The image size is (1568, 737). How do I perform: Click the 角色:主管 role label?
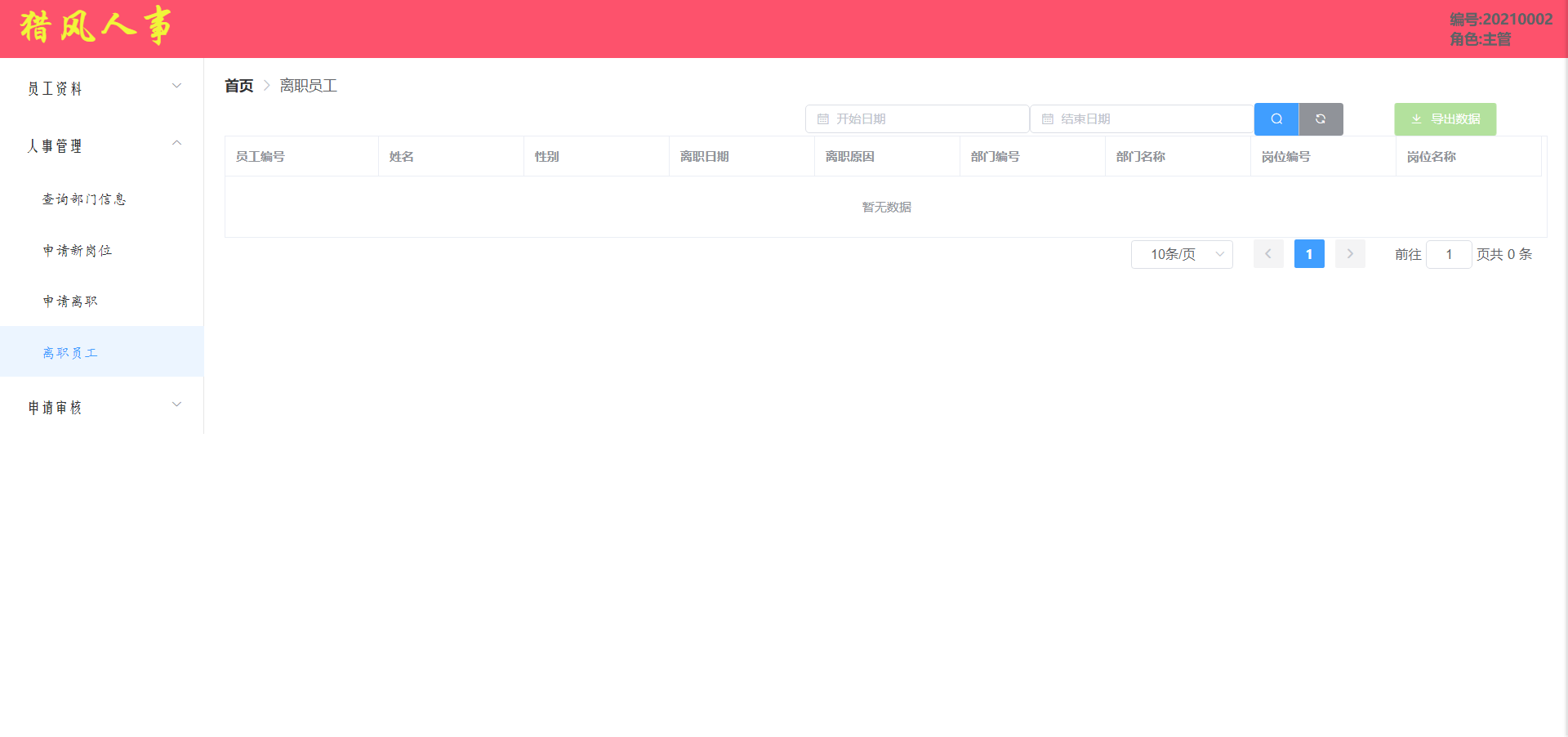tap(1481, 39)
